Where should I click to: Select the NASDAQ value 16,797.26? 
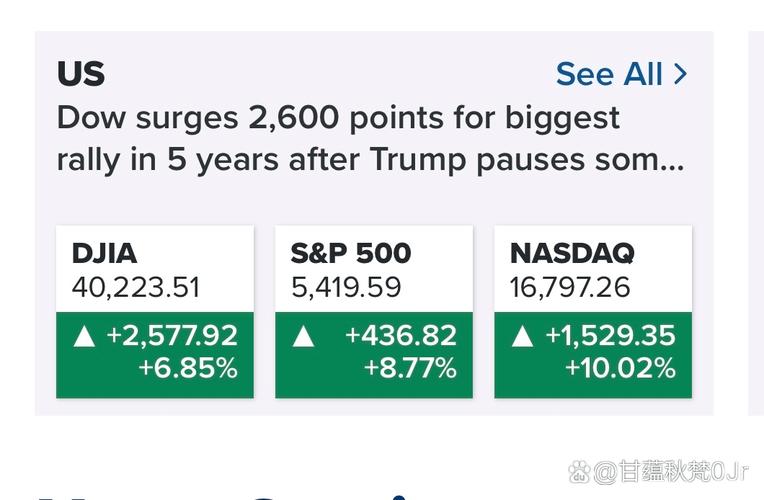click(x=570, y=288)
